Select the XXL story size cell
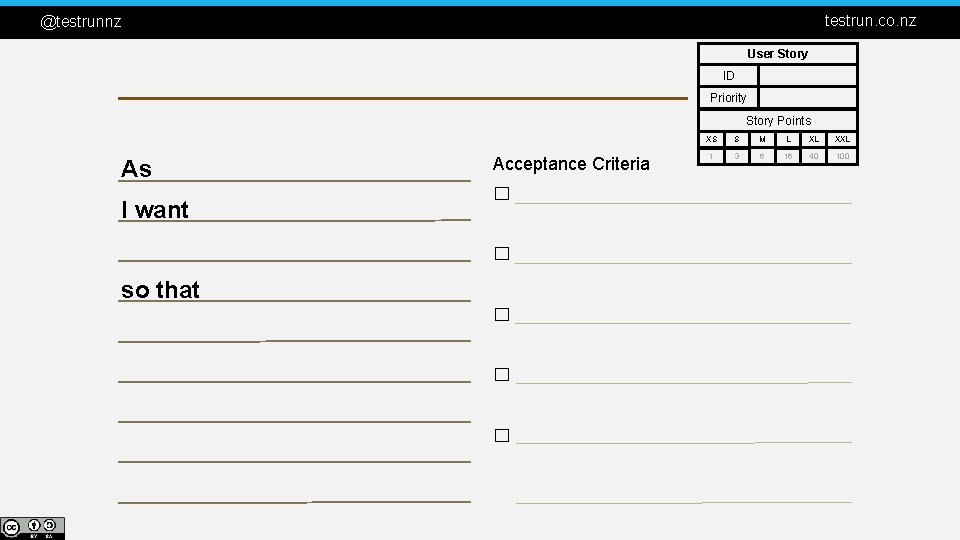 point(842,139)
